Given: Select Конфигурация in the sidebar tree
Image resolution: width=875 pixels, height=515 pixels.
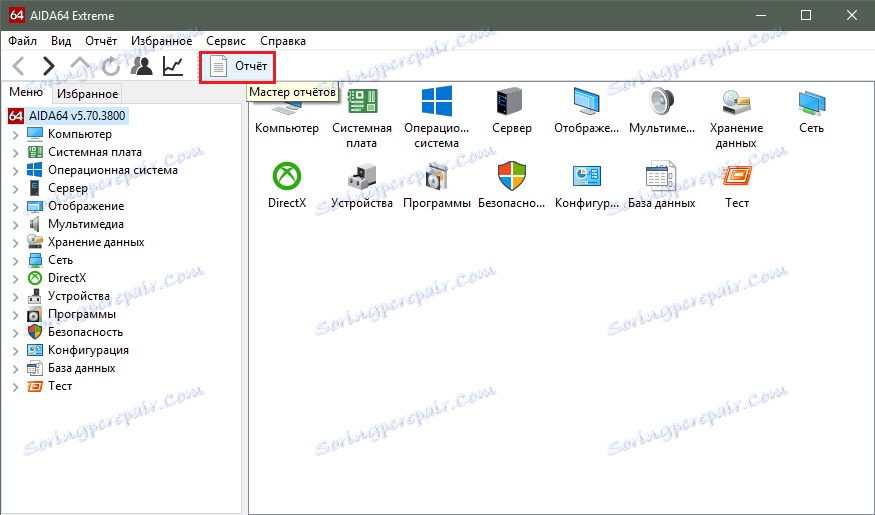Looking at the screenshot, I should point(88,350).
